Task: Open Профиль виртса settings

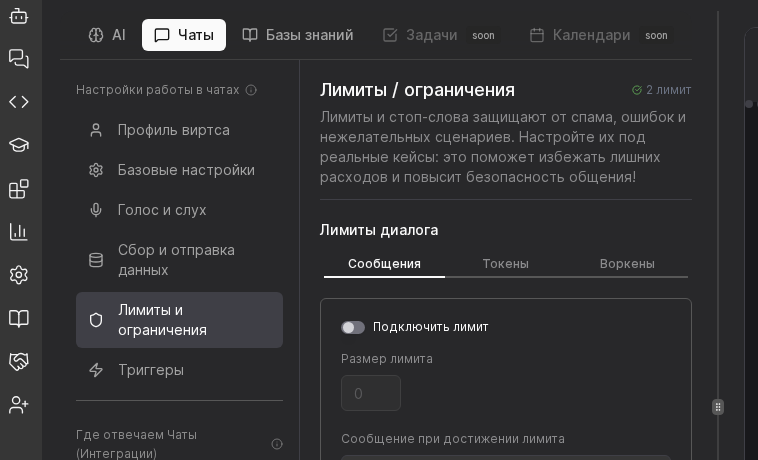Action: point(179,130)
